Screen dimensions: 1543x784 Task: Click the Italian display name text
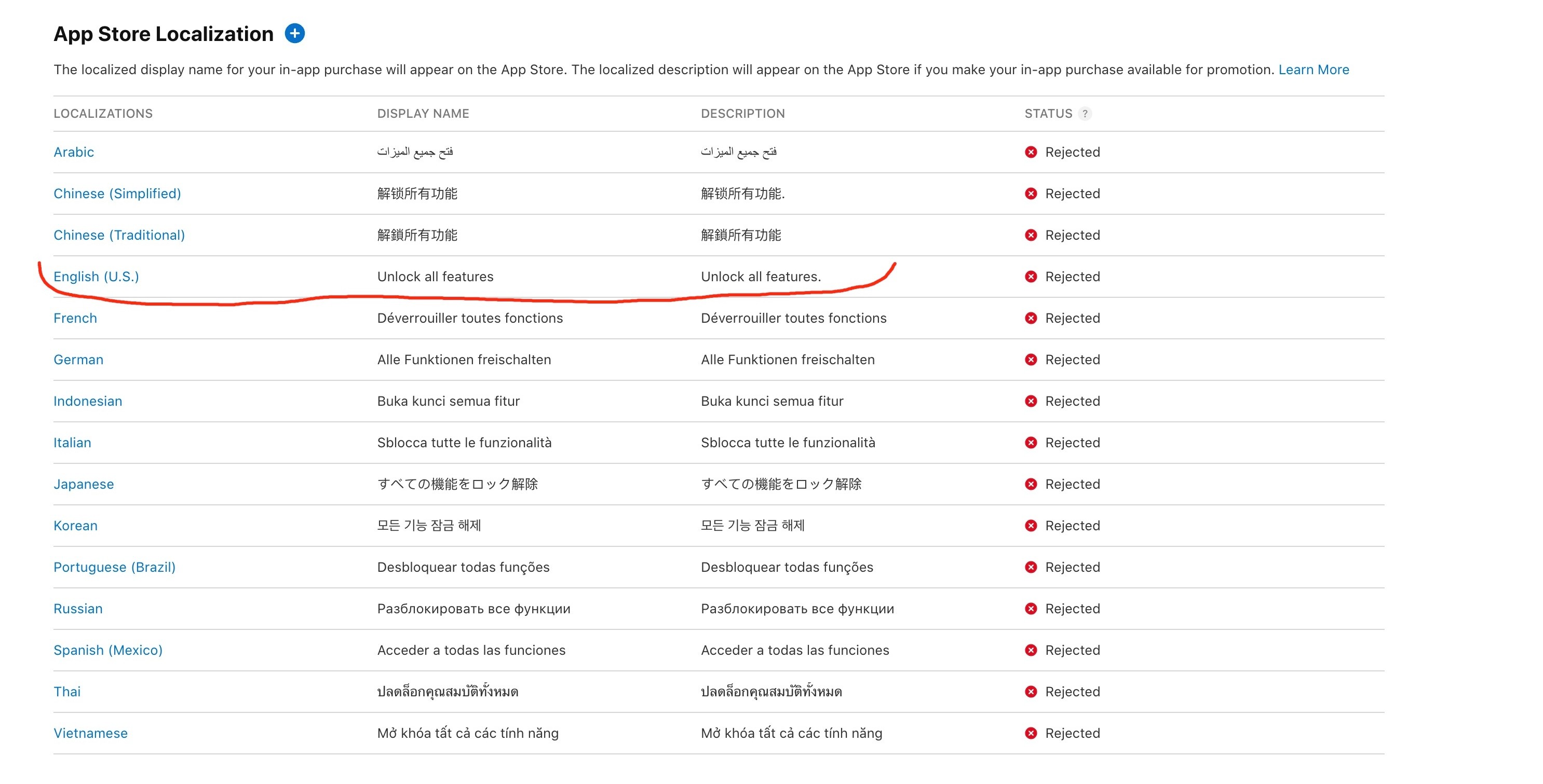464,443
